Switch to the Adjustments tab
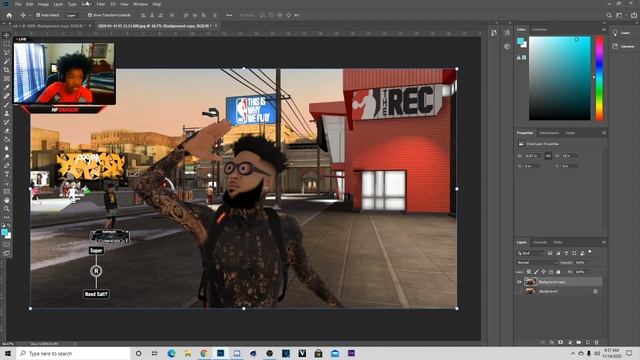Screen dimensions: 640x360 549,133
